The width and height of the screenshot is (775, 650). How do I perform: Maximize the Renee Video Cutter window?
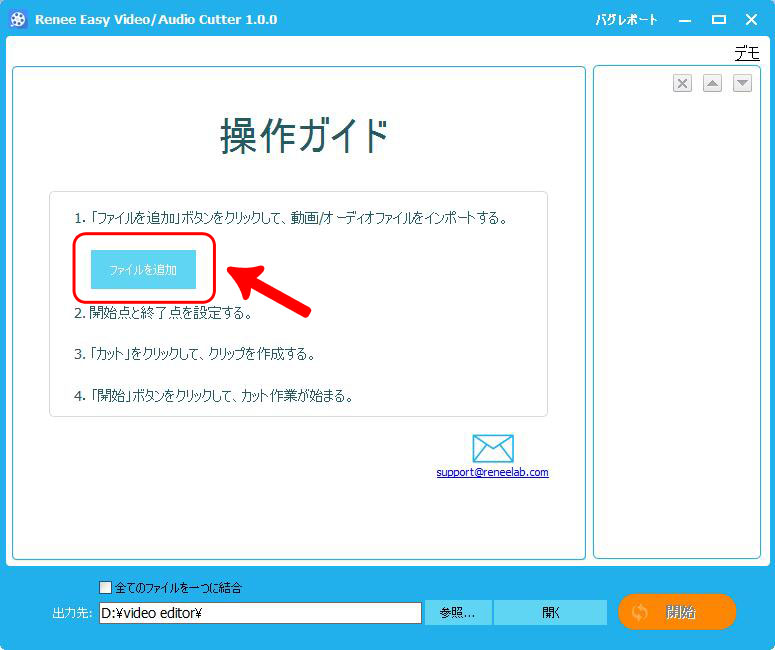(x=719, y=20)
